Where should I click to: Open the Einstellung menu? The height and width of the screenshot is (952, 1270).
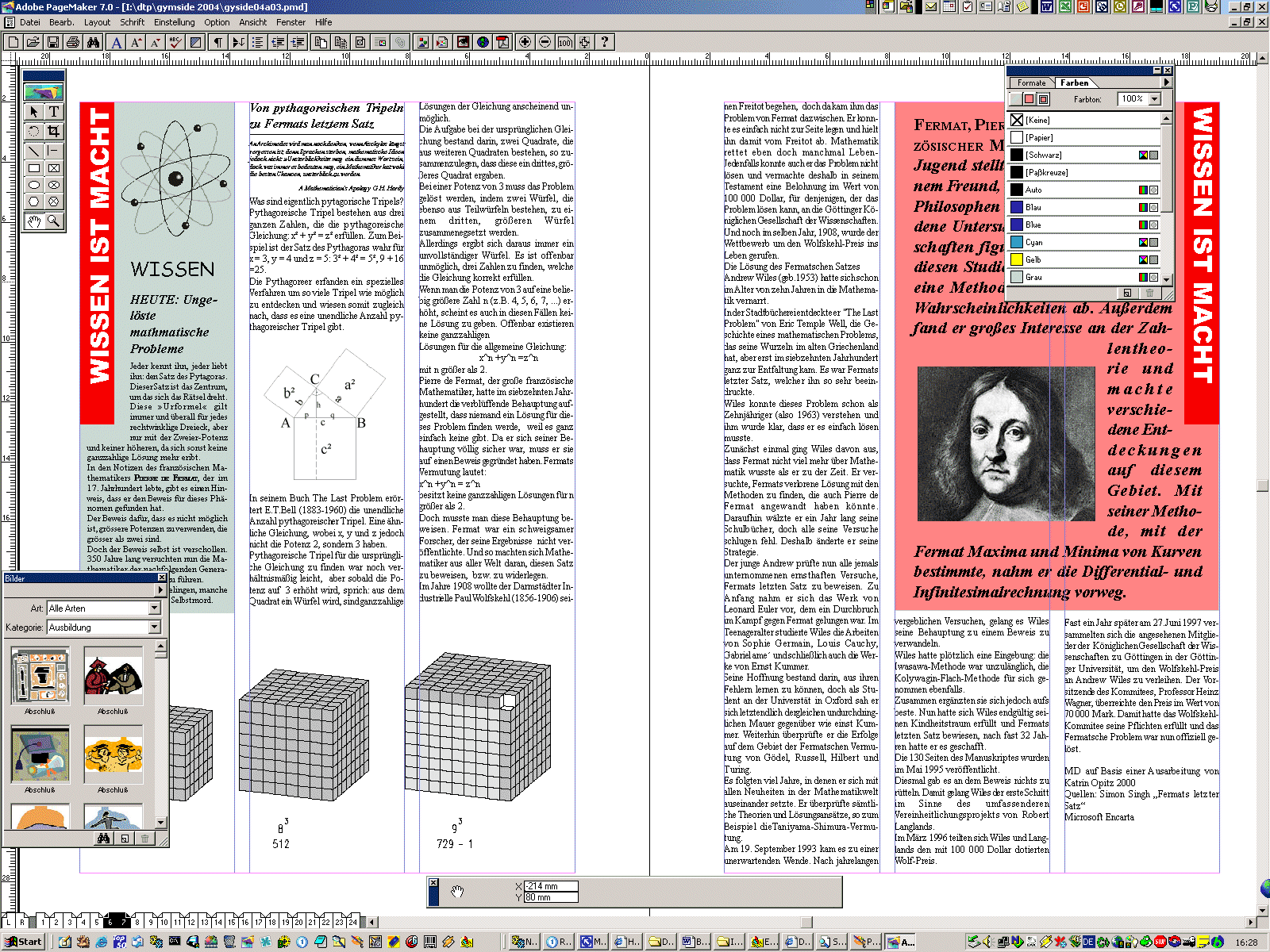174,22
